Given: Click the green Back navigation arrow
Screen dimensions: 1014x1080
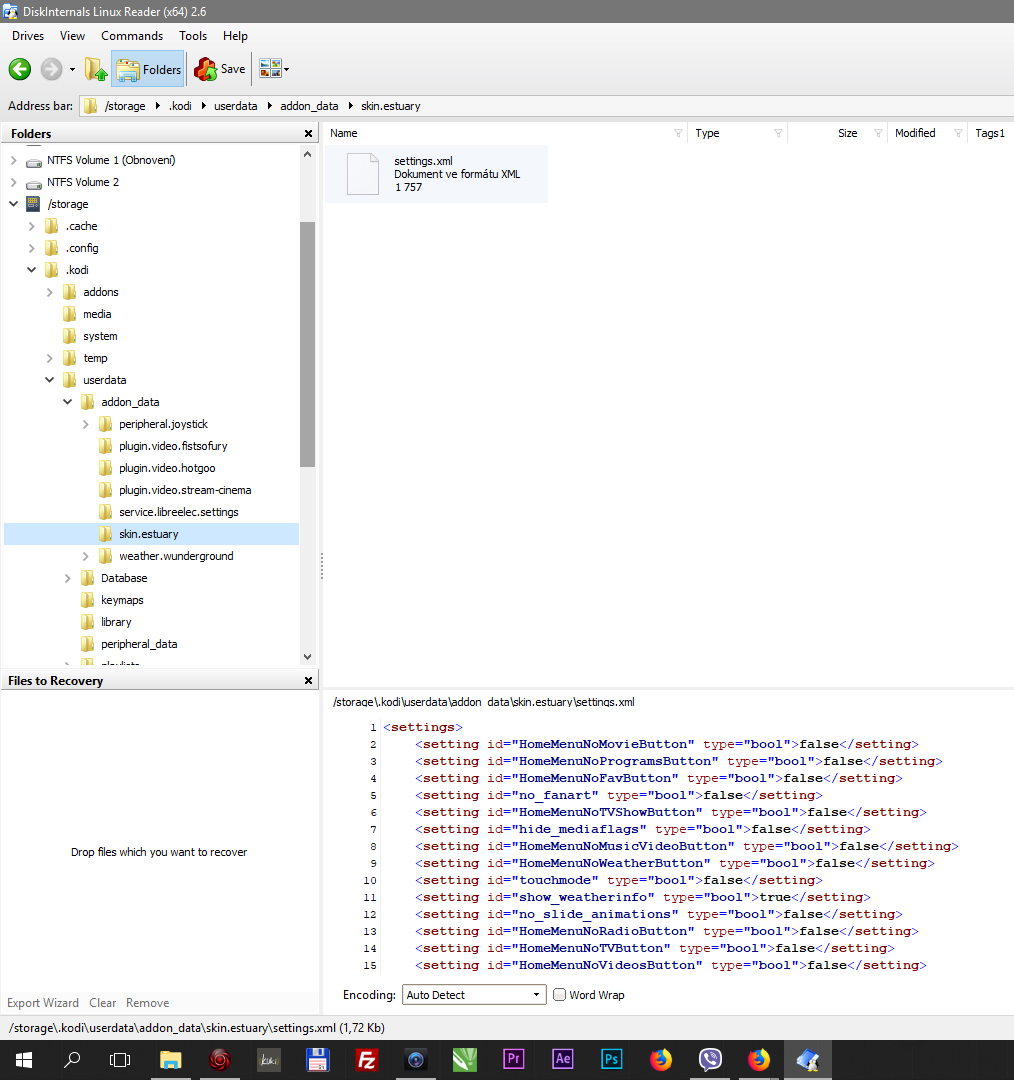Looking at the screenshot, I should pos(20,69).
